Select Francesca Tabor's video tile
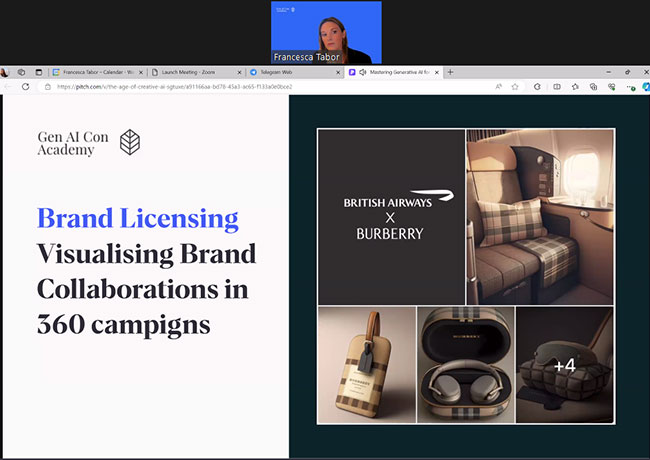The width and height of the screenshot is (650, 460). click(x=326, y=32)
